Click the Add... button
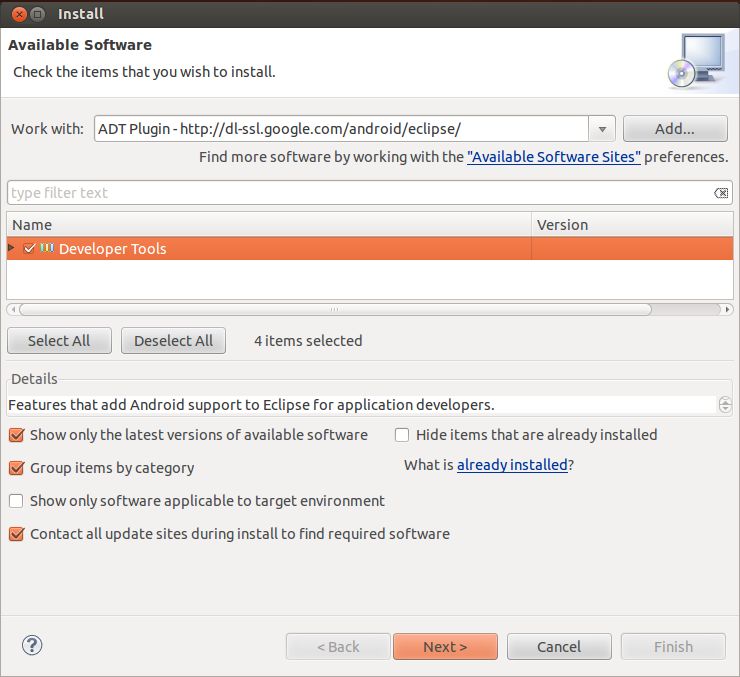This screenshot has height=677, width=740. (x=674, y=129)
